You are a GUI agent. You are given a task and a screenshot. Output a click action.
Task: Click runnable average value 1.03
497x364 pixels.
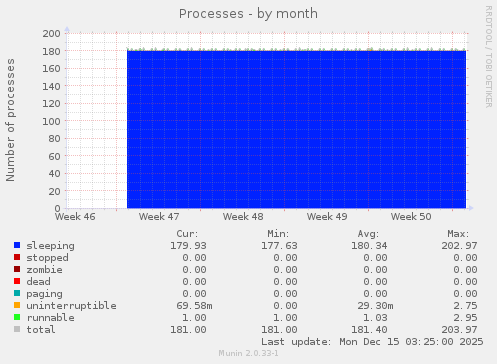pyautogui.click(x=375, y=318)
